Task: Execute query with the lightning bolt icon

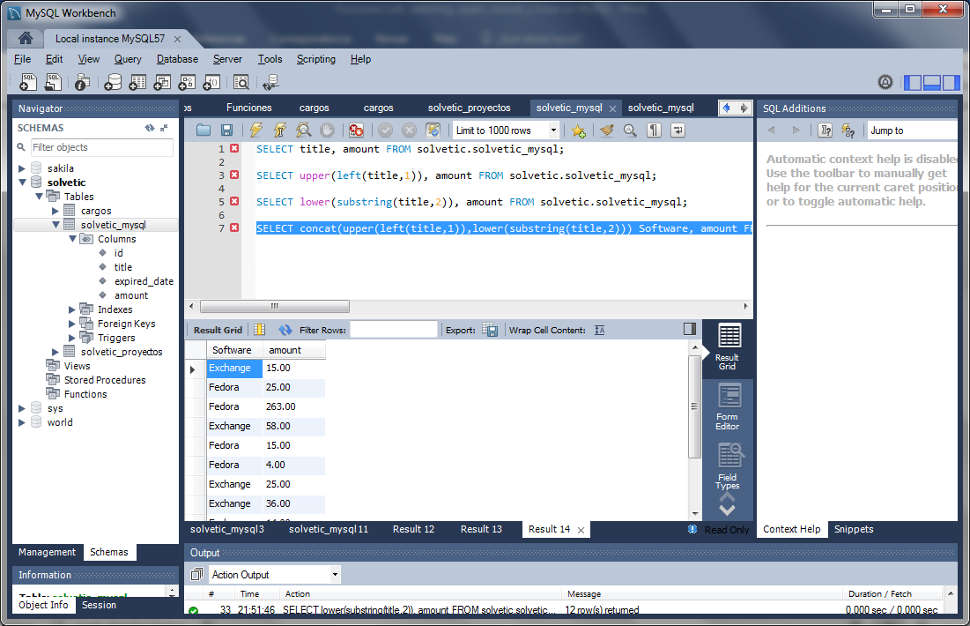Action: (x=255, y=130)
